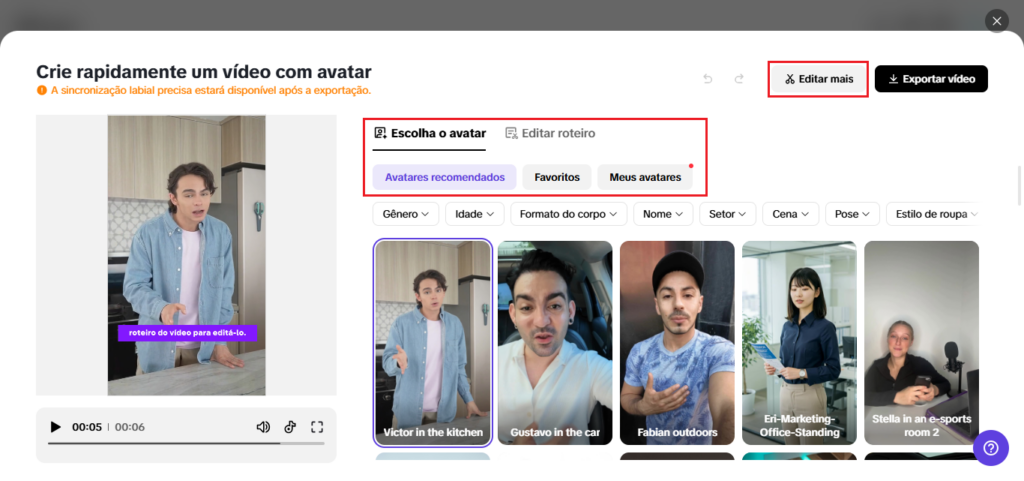Image resolution: width=1024 pixels, height=481 pixels.
Task: Play the avatar video preview
Action: (x=56, y=427)
